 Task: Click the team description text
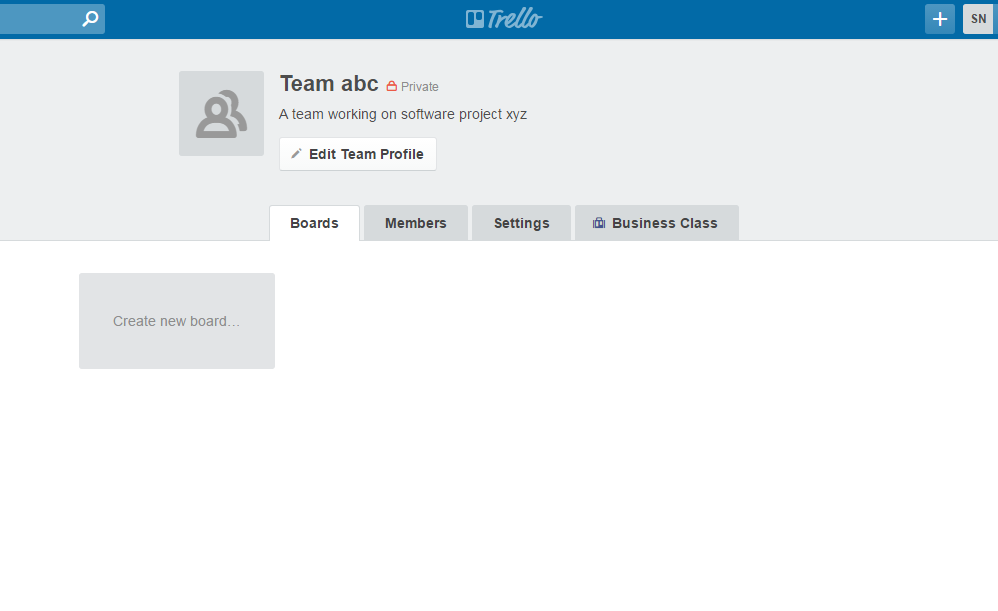click(x=403, y=114)
